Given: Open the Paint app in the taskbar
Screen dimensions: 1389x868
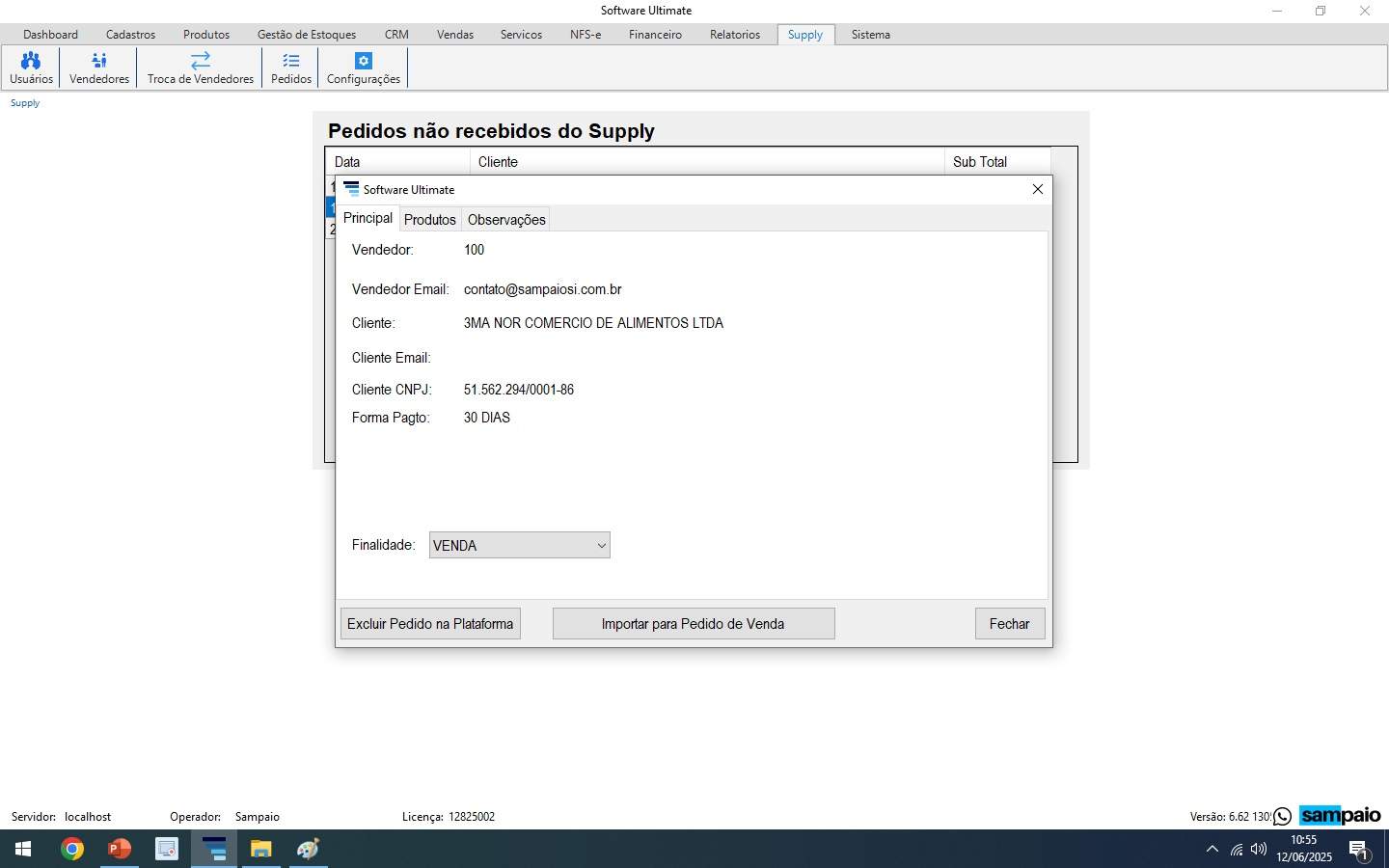Looking at the screenshot, I should coord(309,849).
